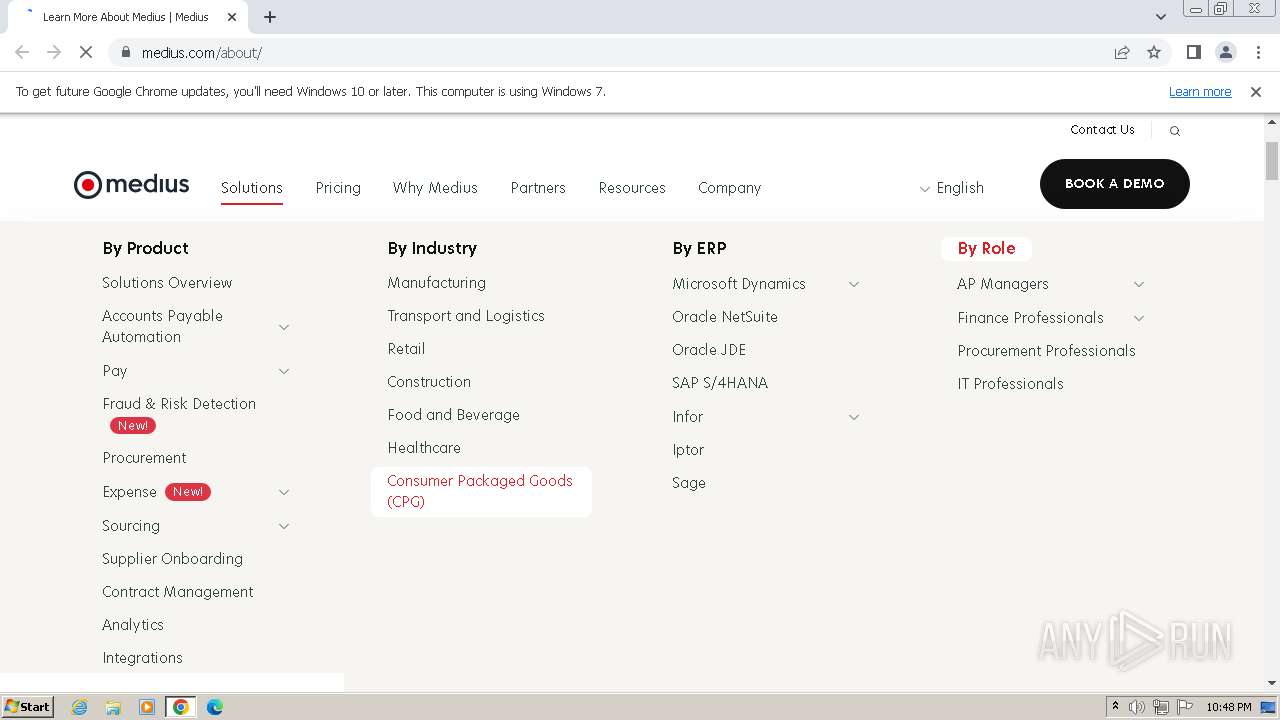The image size is (1280, 720).
Task: Open the Integrations link
Action: [x=142, y=658]
